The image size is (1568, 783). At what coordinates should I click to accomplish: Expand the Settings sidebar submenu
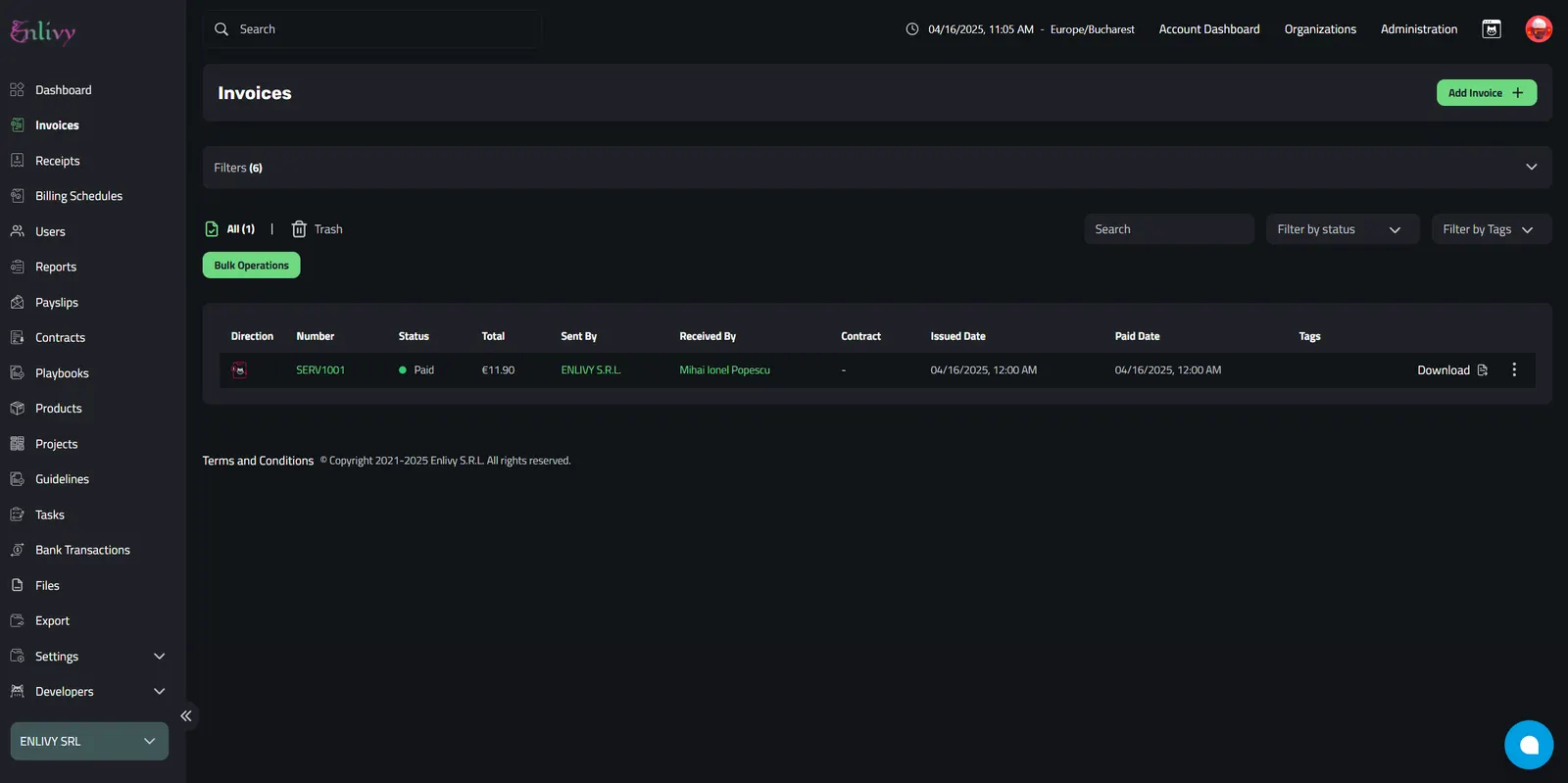(160, 657)
